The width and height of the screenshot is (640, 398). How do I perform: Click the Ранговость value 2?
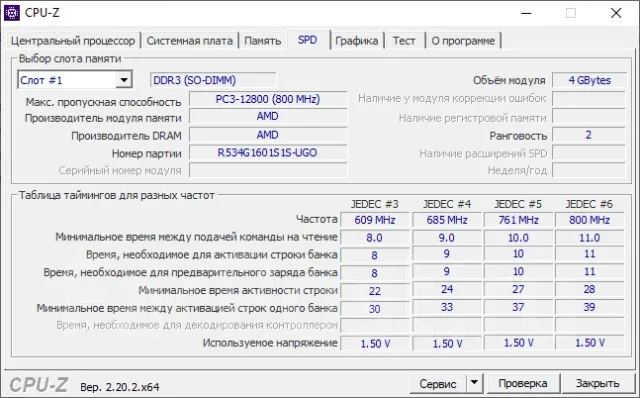click(x=589, y=135)
